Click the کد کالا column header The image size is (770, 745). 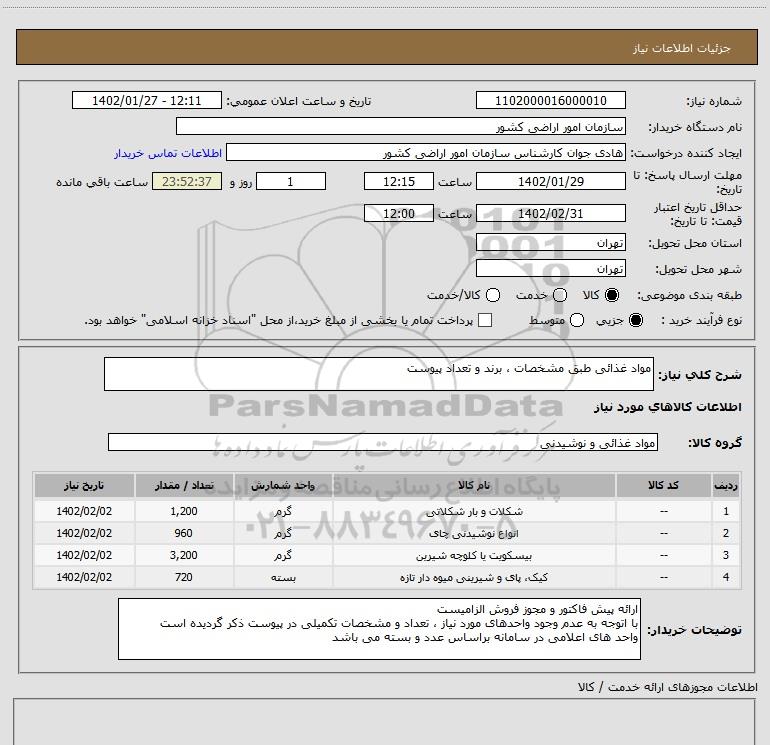[x=663, y=486]
